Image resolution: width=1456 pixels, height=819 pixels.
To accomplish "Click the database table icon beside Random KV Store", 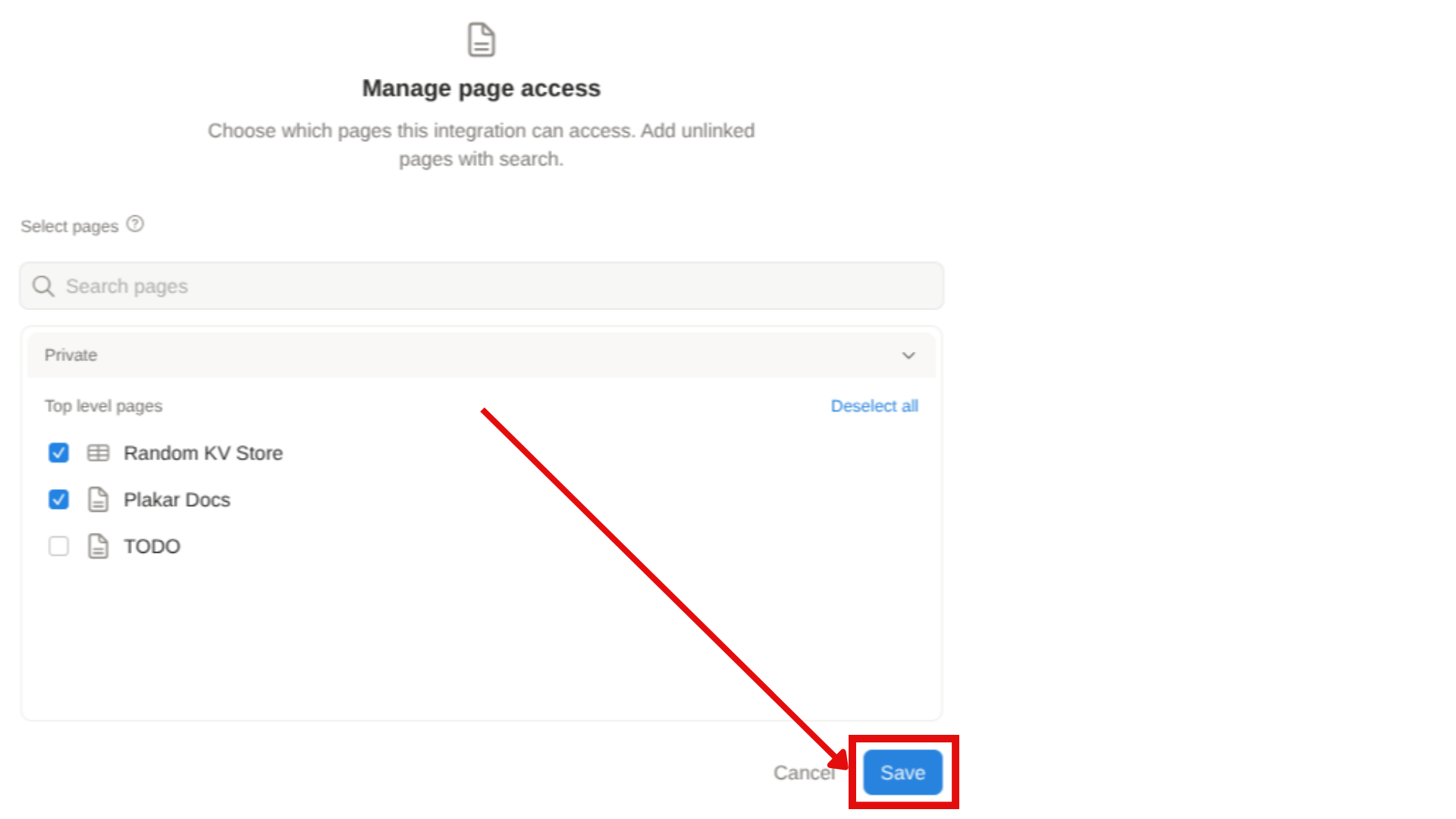I will pos(98,453).
